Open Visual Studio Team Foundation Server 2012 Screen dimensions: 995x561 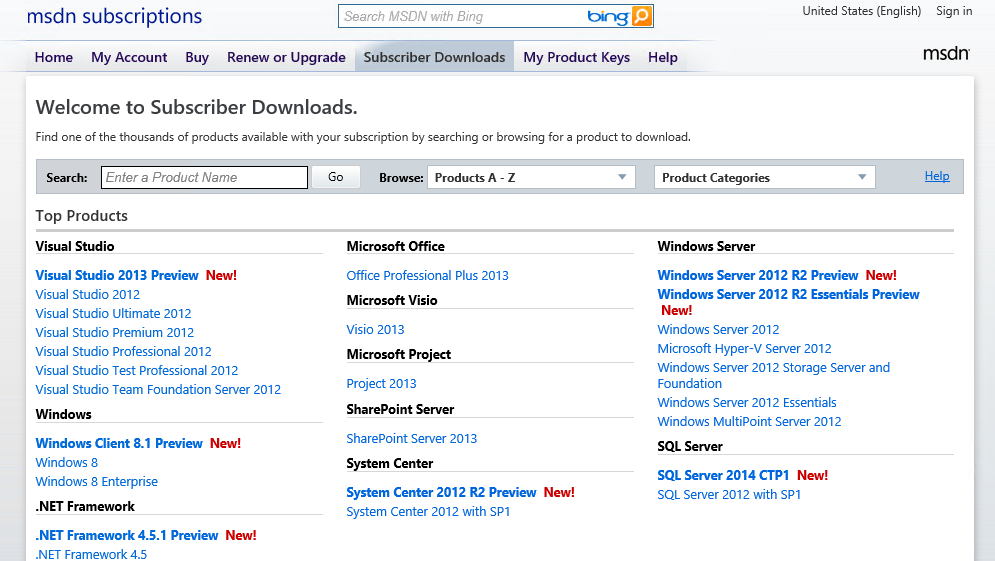coord(158,390)
